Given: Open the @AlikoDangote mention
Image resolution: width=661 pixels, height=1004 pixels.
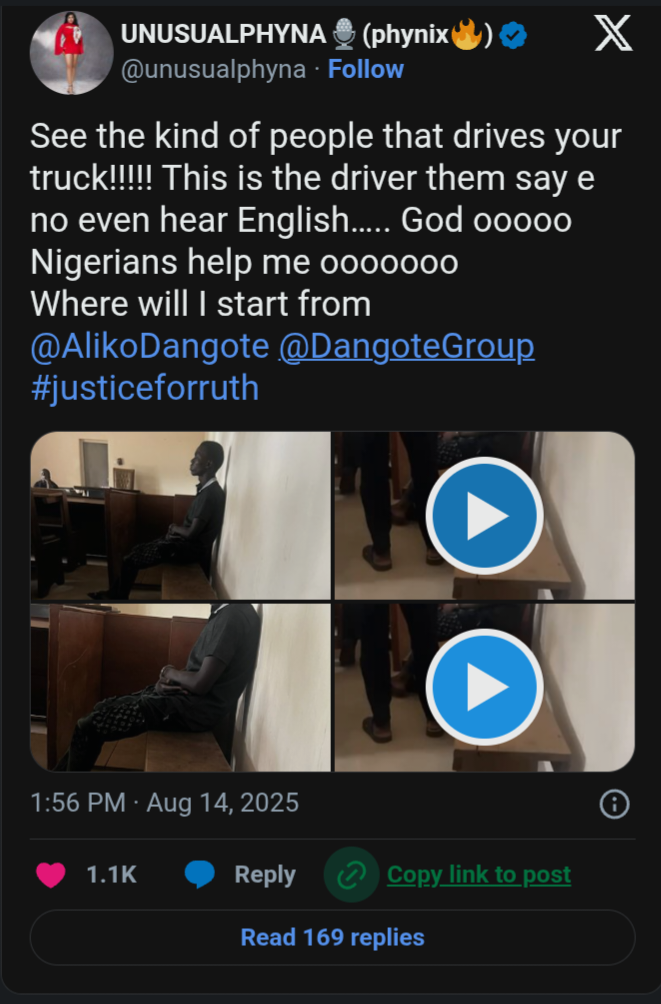Looking at the screenshot, I should point(150,347).
